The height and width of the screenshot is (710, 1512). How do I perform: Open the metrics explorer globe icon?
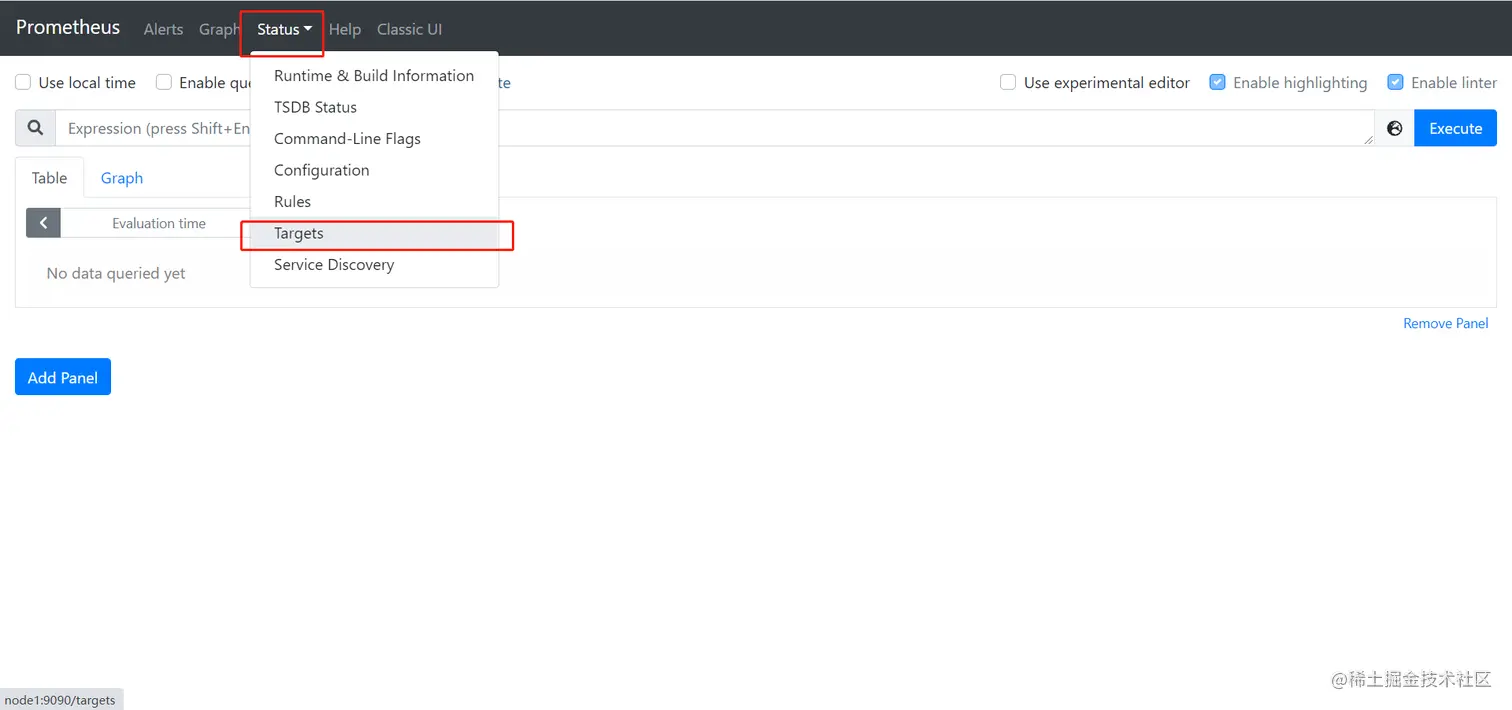1395,128
